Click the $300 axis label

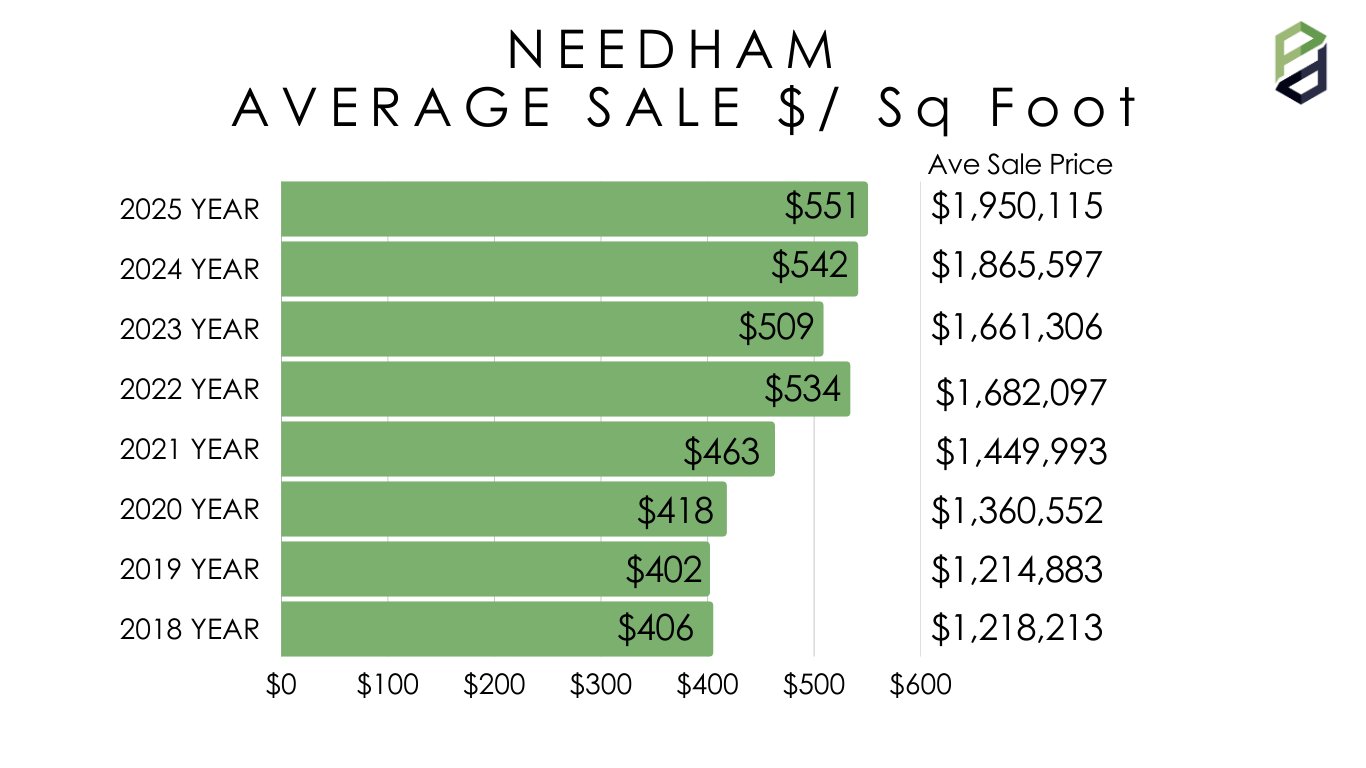(601, 685)
